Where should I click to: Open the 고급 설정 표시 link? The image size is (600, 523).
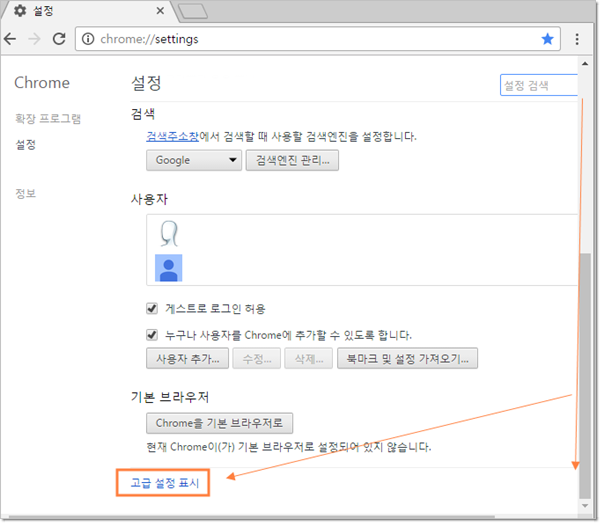click(x=165, y=483)
